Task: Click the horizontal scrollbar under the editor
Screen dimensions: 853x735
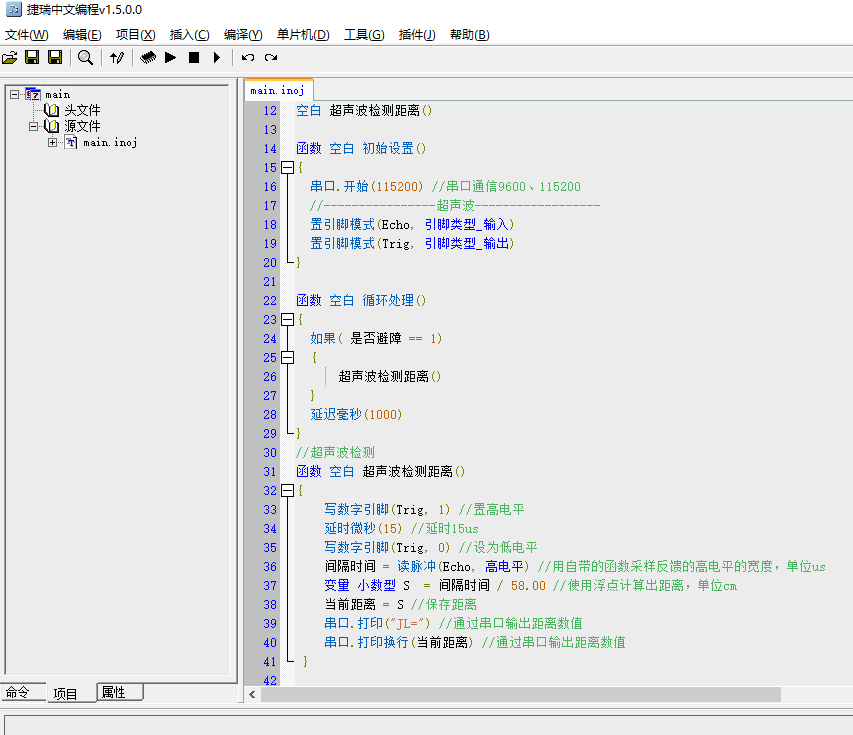Action: [520, 694]
